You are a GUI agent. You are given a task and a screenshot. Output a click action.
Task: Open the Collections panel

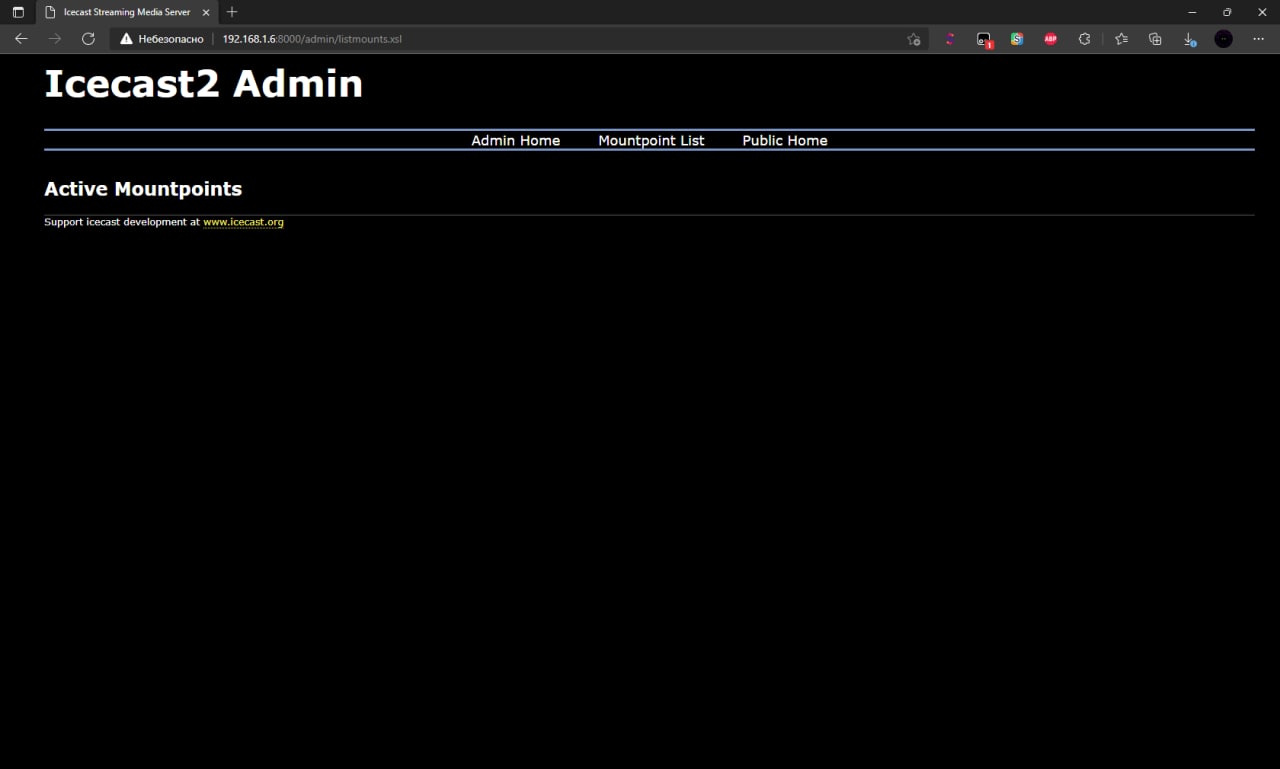1155,39
